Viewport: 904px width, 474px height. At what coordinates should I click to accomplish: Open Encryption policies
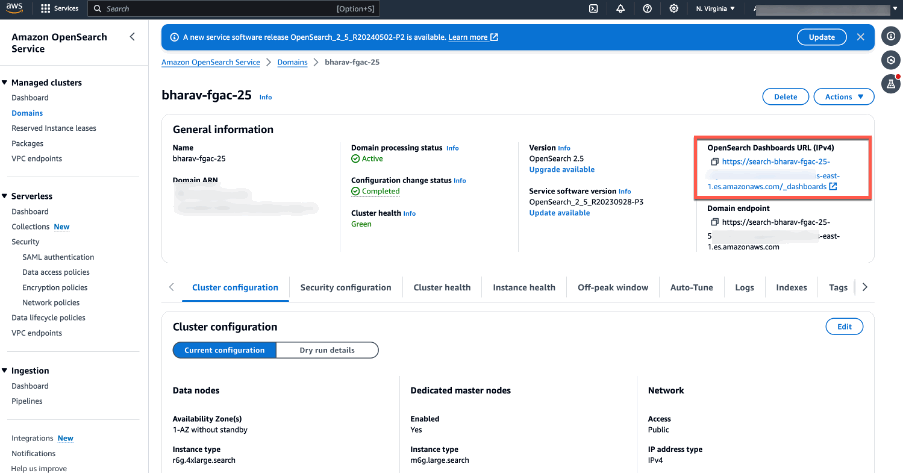(55, 287)
